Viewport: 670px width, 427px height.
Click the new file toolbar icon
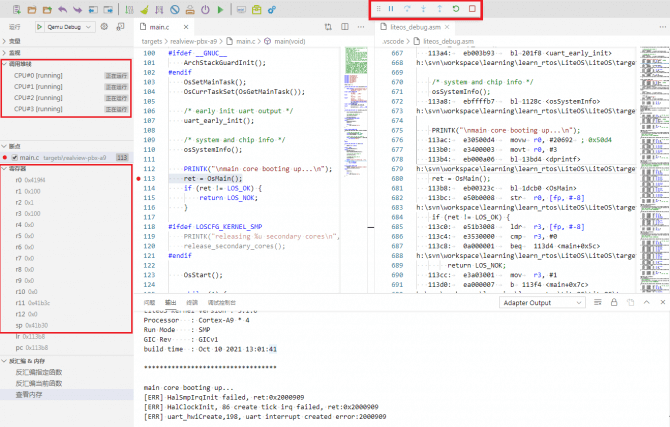[16, 9]
